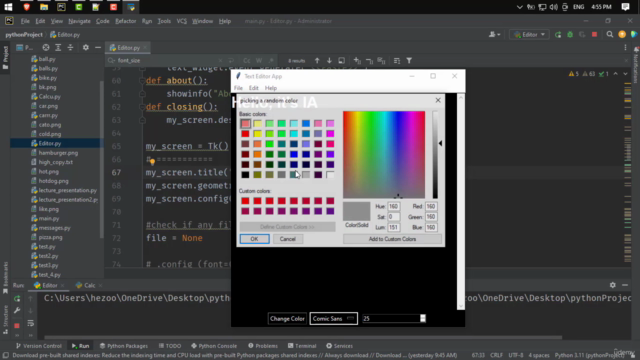Image resolution: width=640 pixels, height=360 pixels.
Task: Select hamburger.png in project tree
Action: 58,153
